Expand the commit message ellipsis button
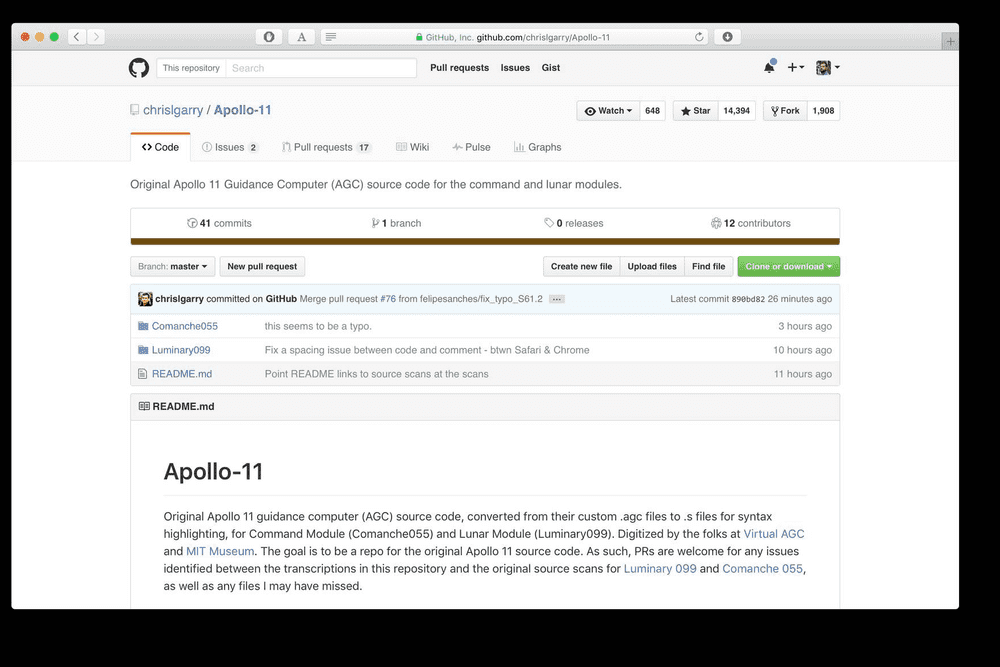This screenshot has height=667, width=1000. click(x=556, y=299)
